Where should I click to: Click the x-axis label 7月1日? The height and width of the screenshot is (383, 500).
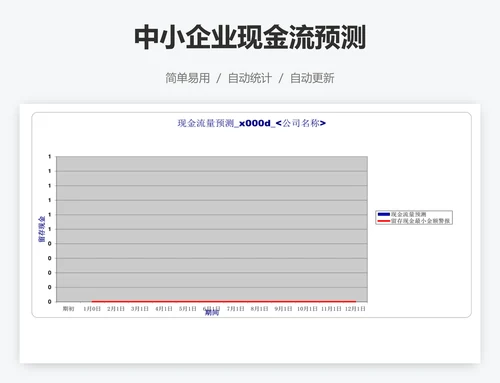235,309
